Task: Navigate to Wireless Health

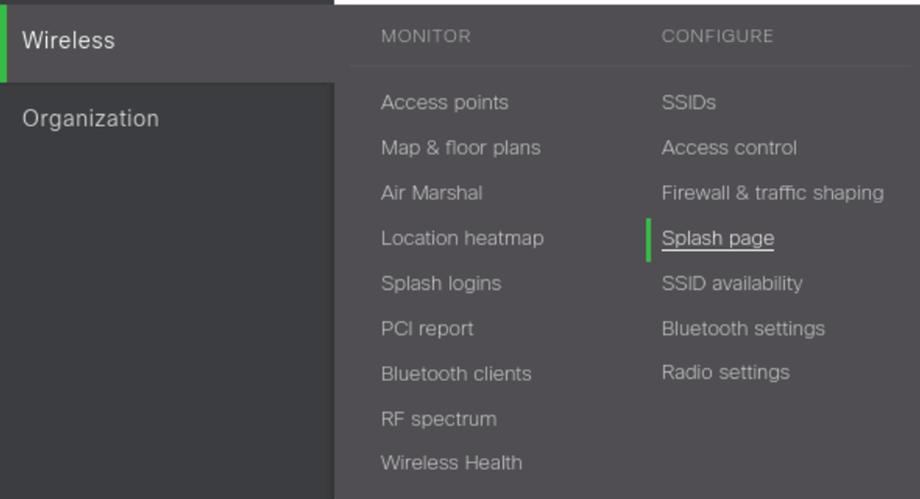Action: (451, 463)
